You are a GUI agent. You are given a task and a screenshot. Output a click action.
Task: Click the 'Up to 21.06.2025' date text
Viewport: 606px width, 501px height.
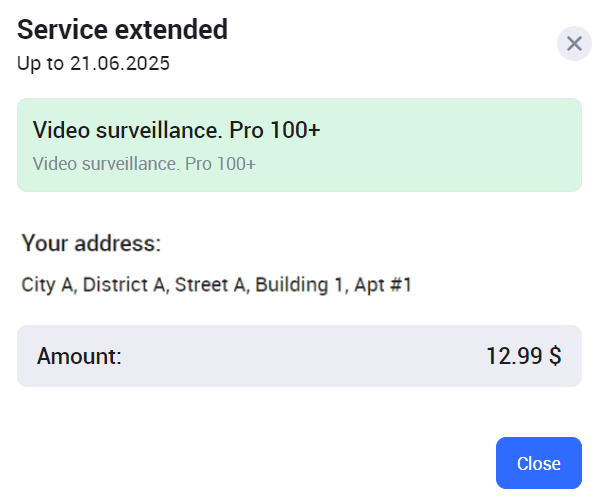93,64
